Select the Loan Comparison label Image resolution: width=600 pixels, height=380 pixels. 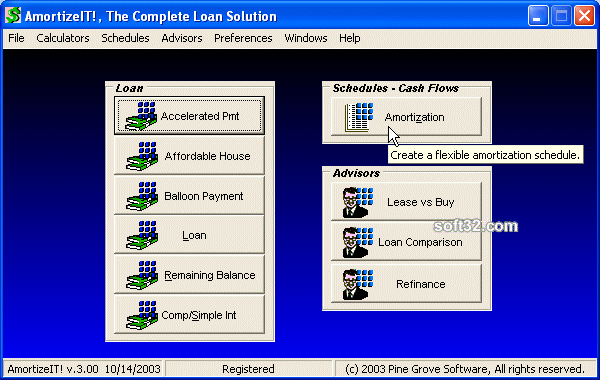420,242
